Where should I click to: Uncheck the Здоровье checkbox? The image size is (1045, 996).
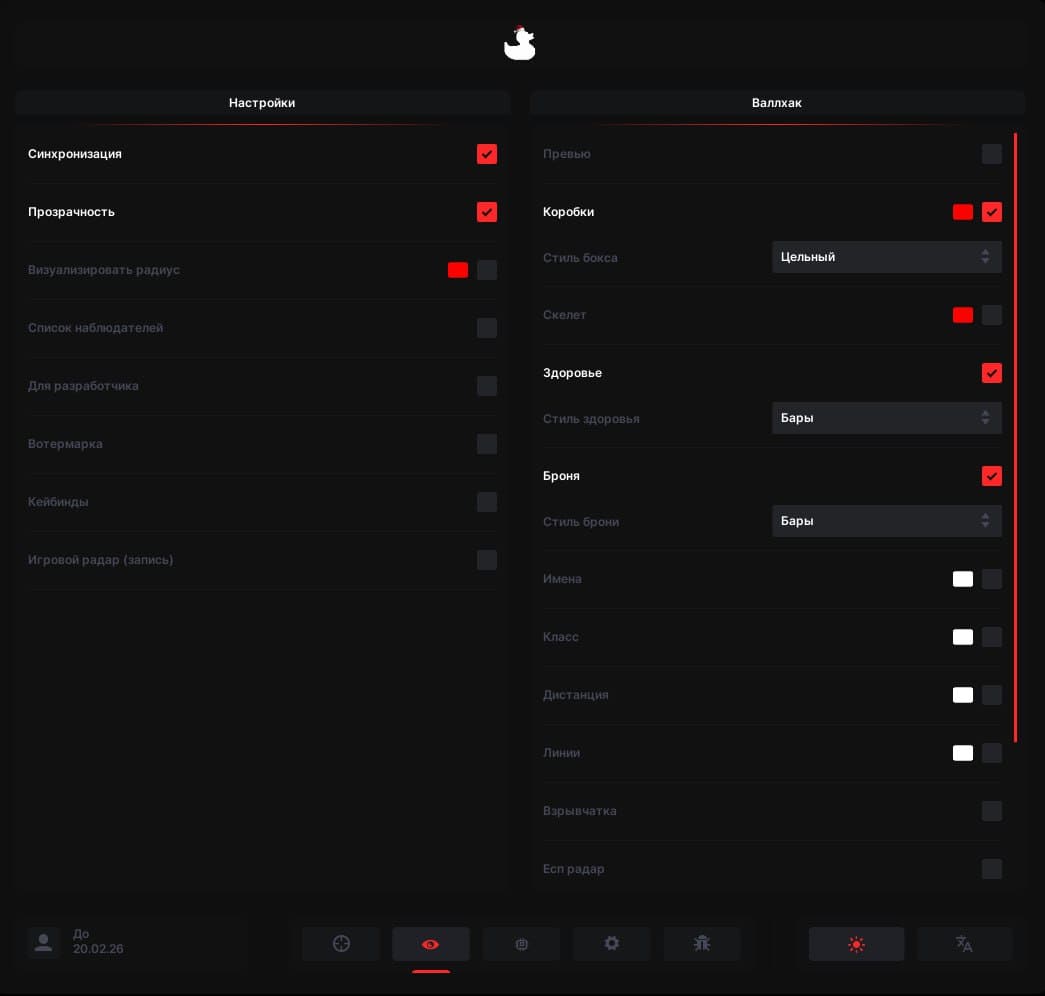click(992, 373)
